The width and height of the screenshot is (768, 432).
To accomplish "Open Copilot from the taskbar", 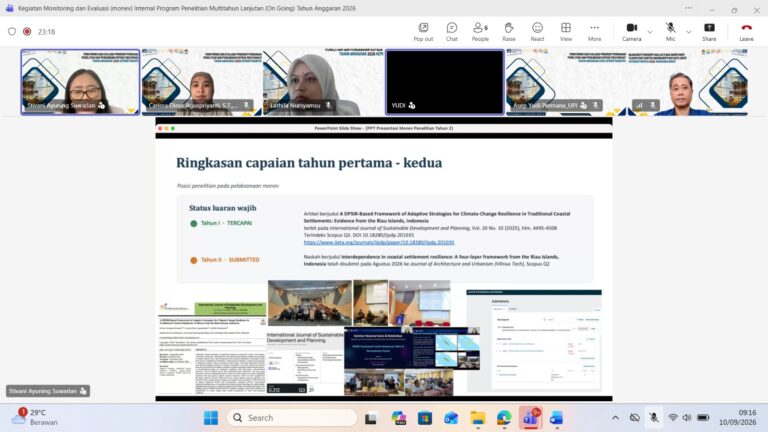I will click(398, 418).
